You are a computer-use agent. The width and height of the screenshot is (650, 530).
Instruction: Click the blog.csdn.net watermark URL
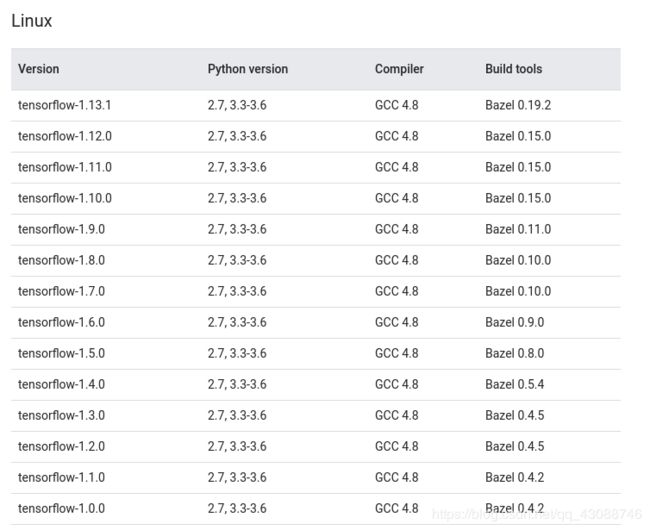click(x=537, y=515)
